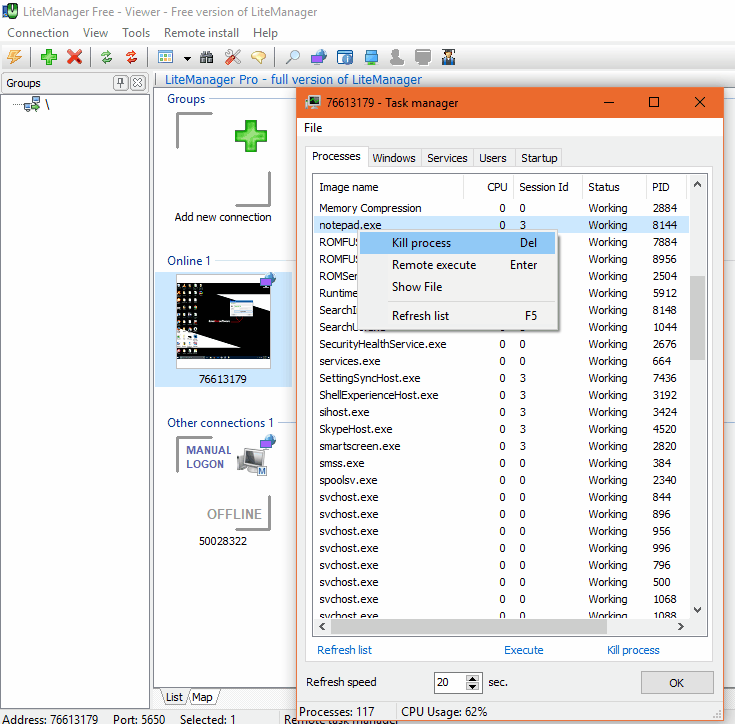Click the gray monitor toolbar icon

click(423, 57)
